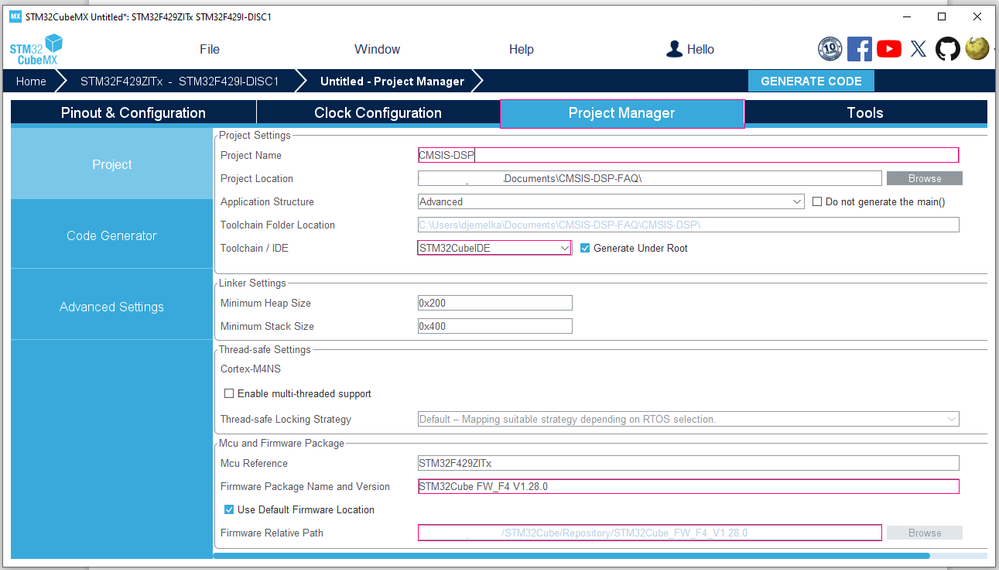Open the Toolchain / IDE dropdown
The width and height of the screenshot is (999, 570).
[494, 248]
